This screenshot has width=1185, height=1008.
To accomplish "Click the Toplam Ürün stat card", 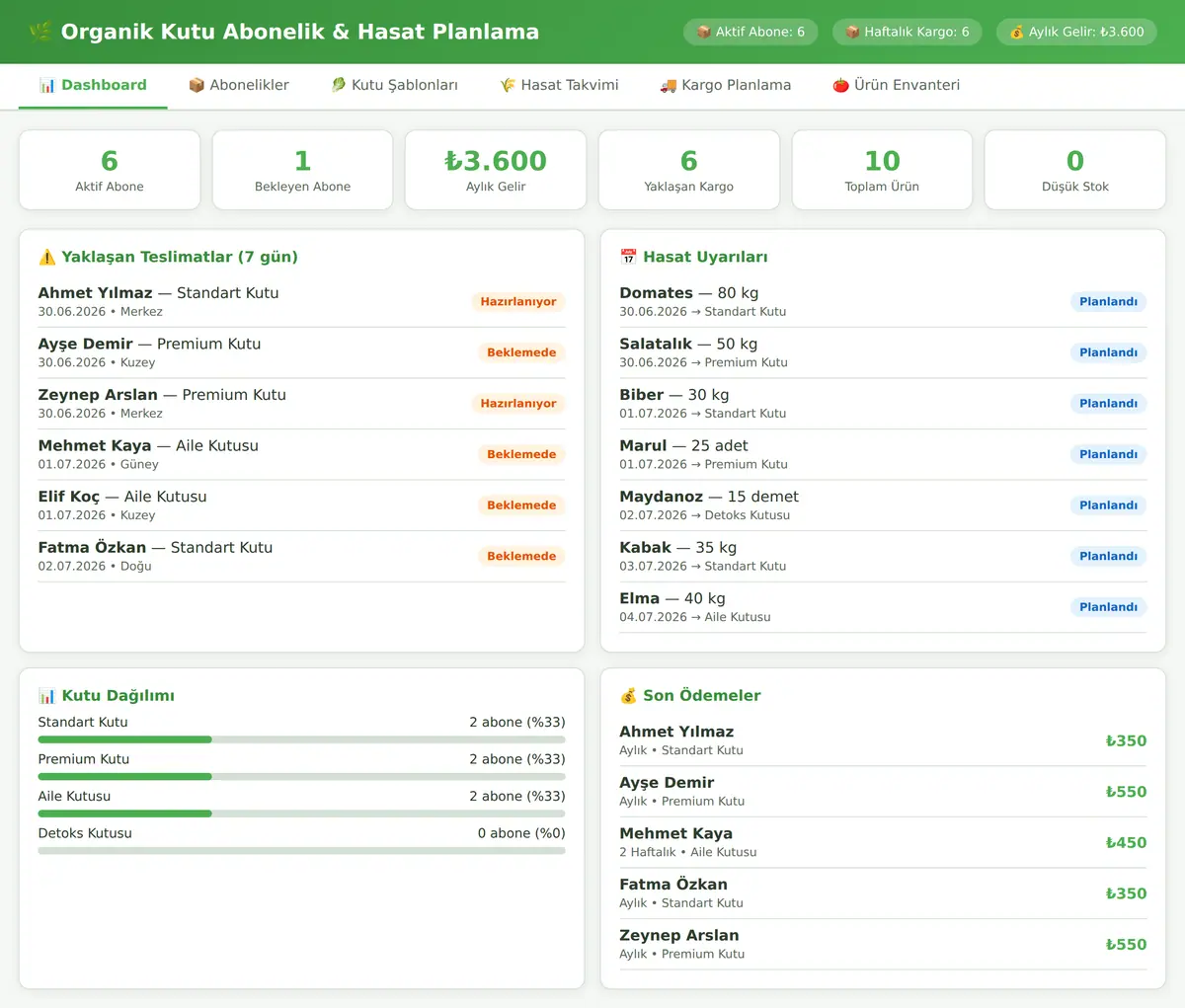I will [882, 170].
